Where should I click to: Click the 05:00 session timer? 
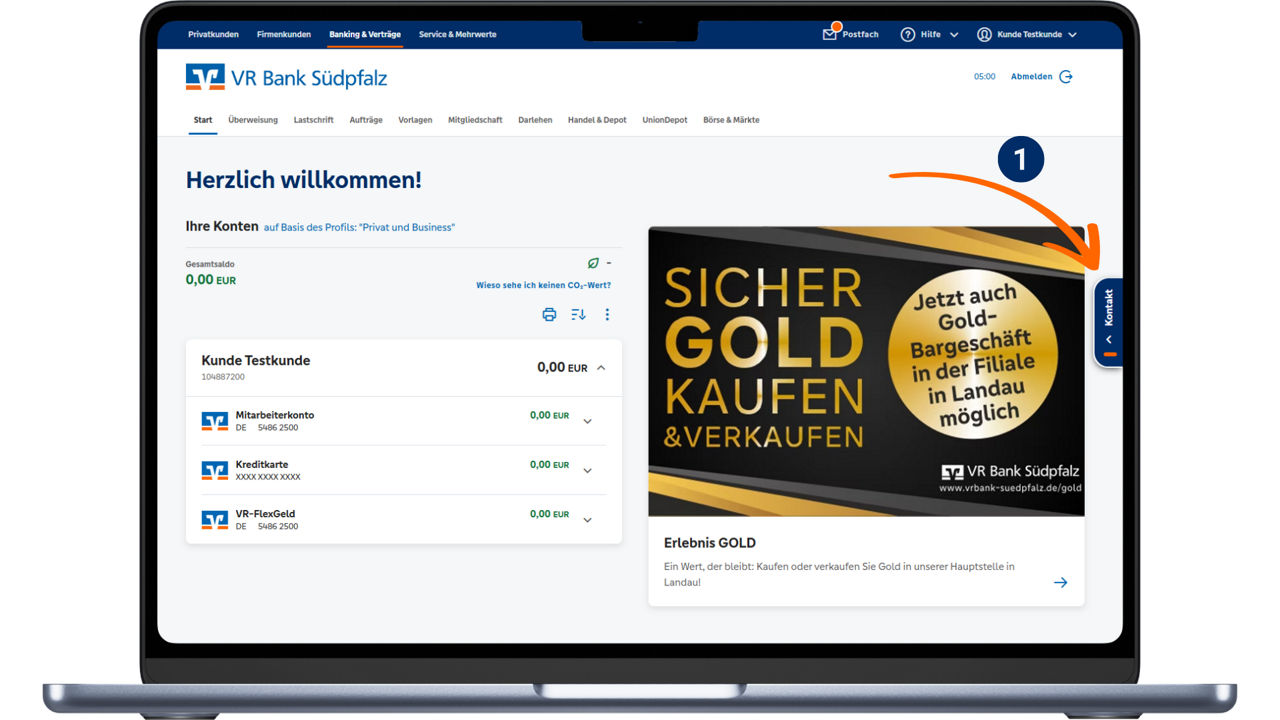[985, 76]
